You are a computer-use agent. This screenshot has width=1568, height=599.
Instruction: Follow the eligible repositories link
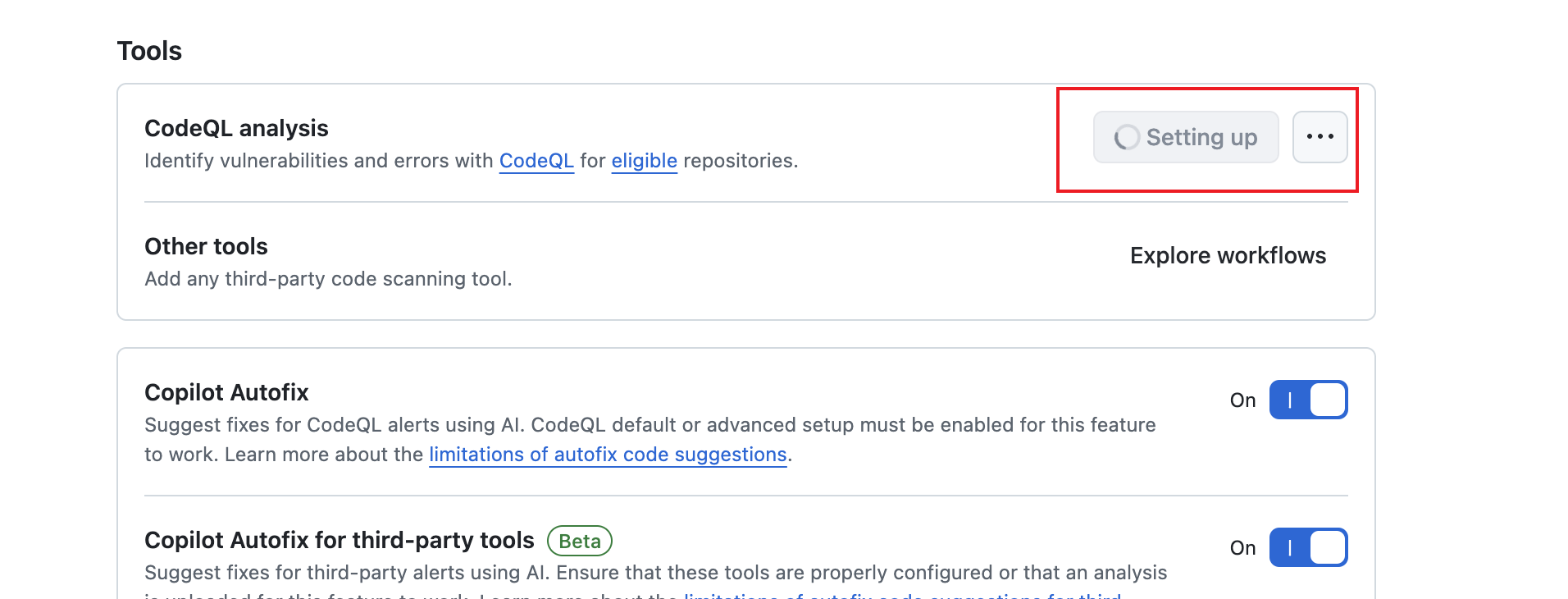[644, 161]
